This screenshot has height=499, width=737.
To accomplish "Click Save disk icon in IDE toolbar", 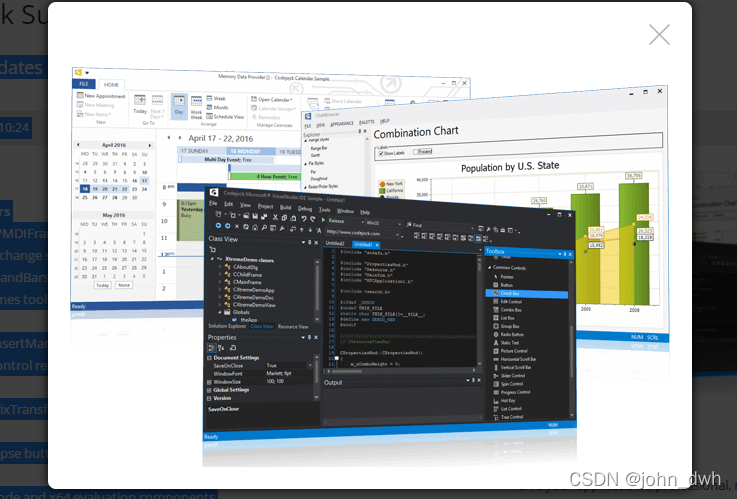I will coord(255,216).
